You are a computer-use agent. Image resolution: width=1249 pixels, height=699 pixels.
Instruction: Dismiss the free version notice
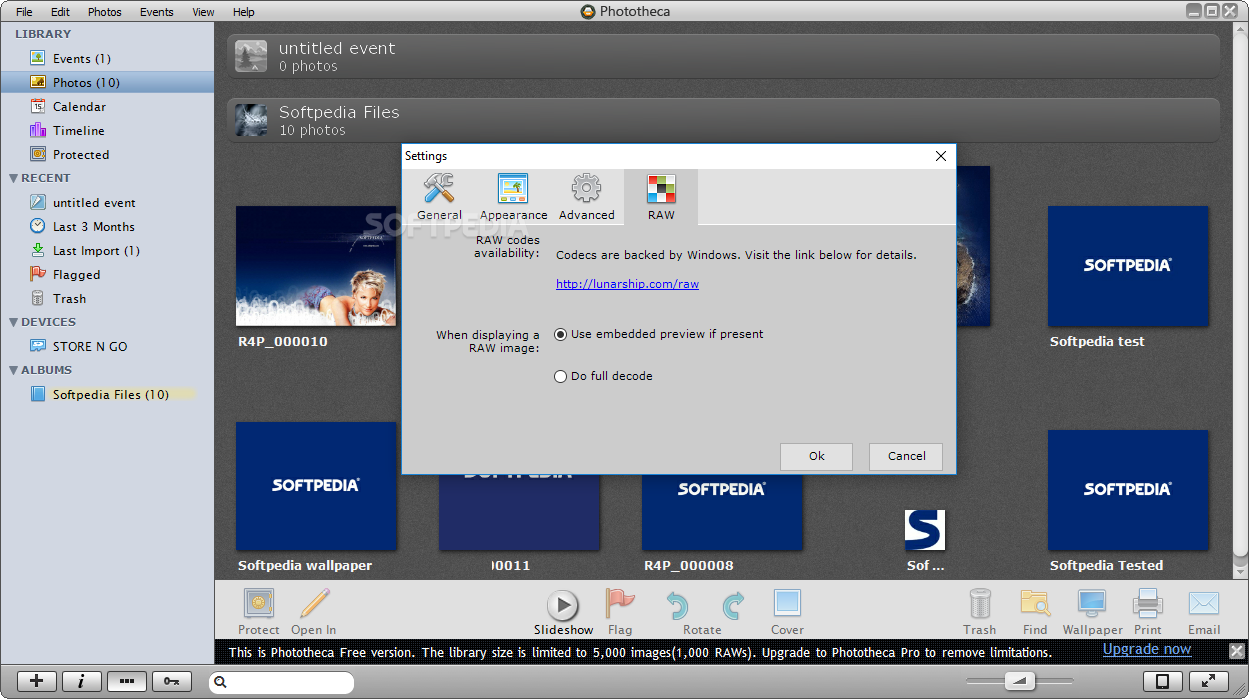[x=1236, y=651]
